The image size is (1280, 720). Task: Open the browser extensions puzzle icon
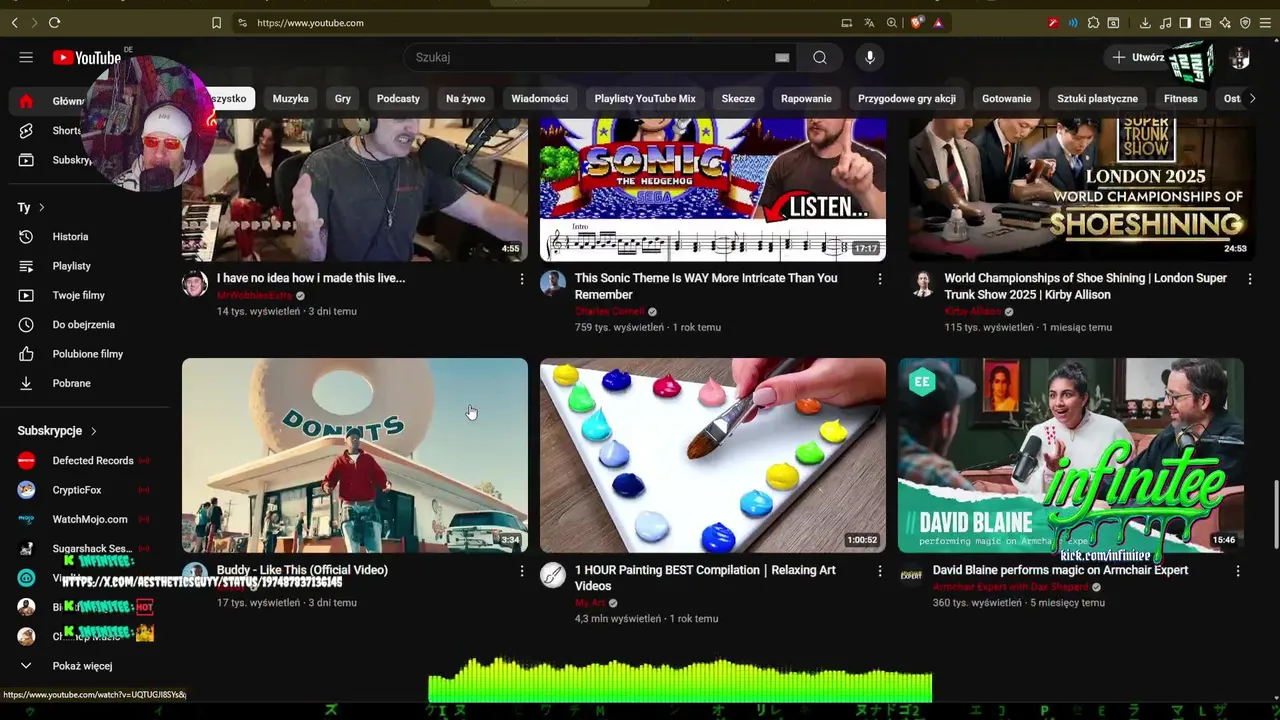[x=1093, y=22]
